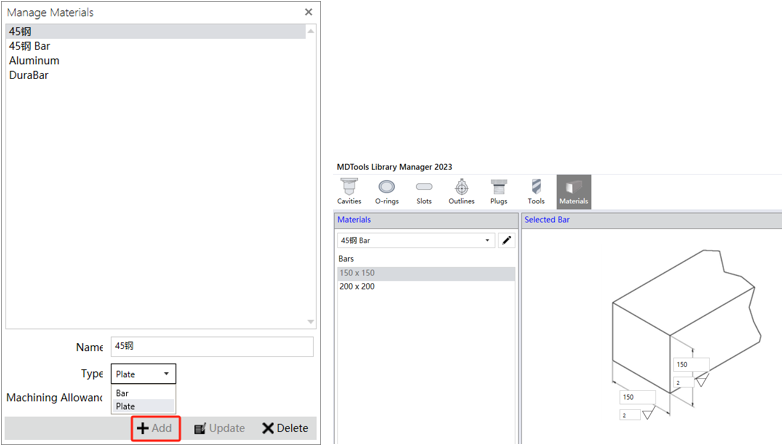
Task: Close the Manage Materials dialog
Action: click(x=309, y=12)
